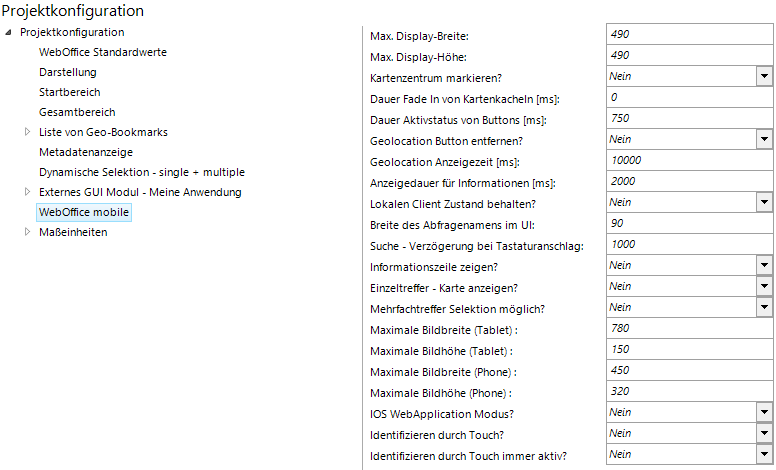This screenshot has height=470, width=776.
Task: Expand the Maßeinheiten tree node
Action: pos(28,232)
